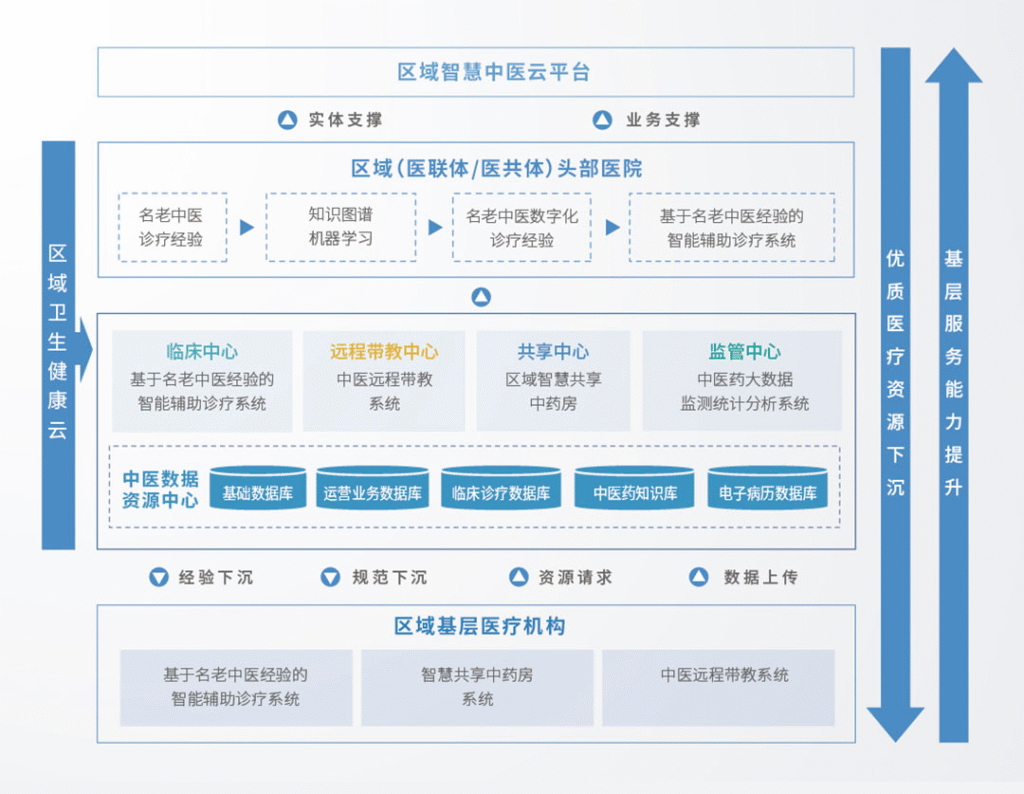This screenshot has height=794, width=1024.
Task: Open the 共享中心 card
Action: tap(553, 381)
